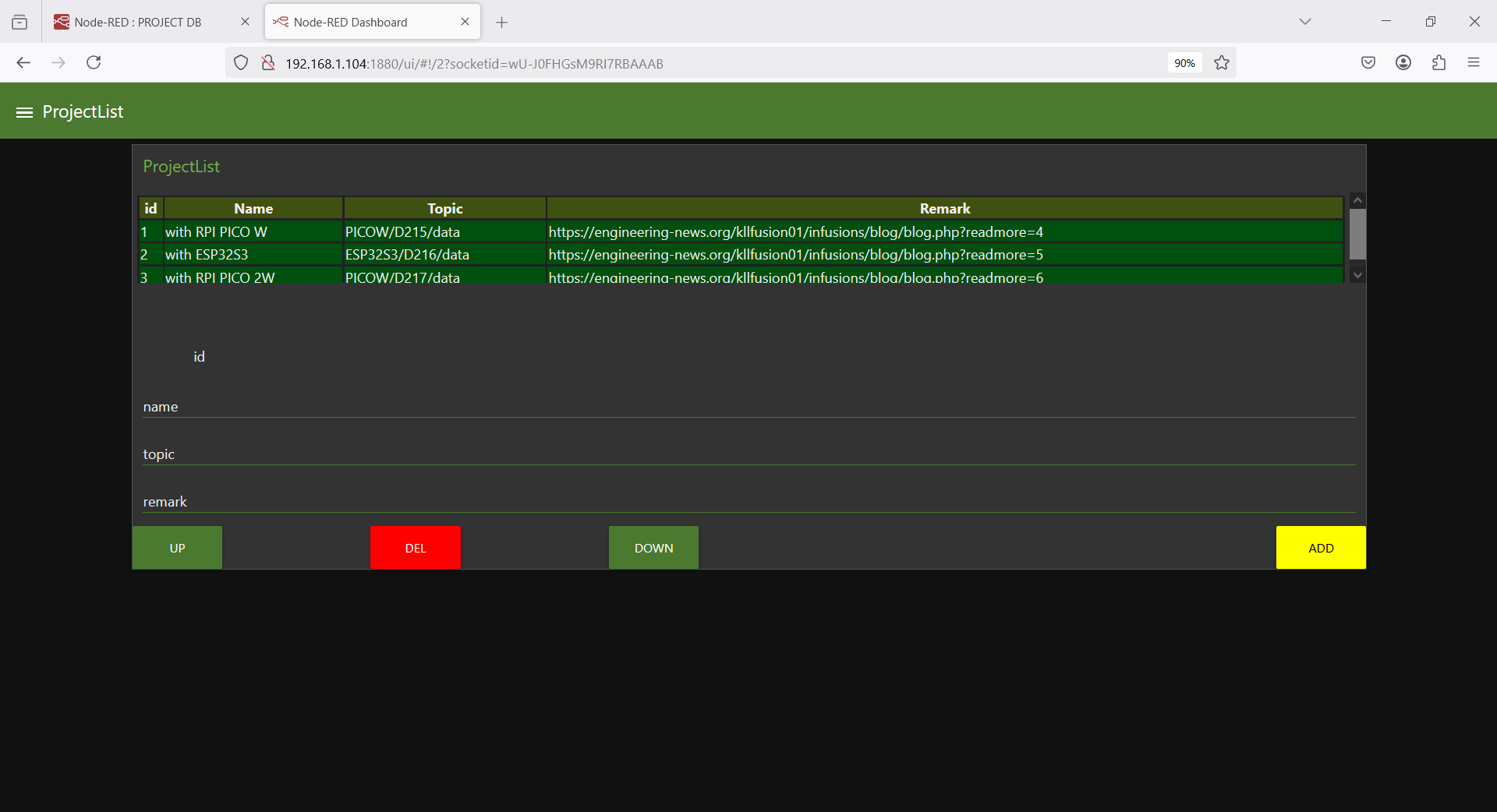Reload the dashboard page
This screenshot has height=812, width=1497.
94,63
